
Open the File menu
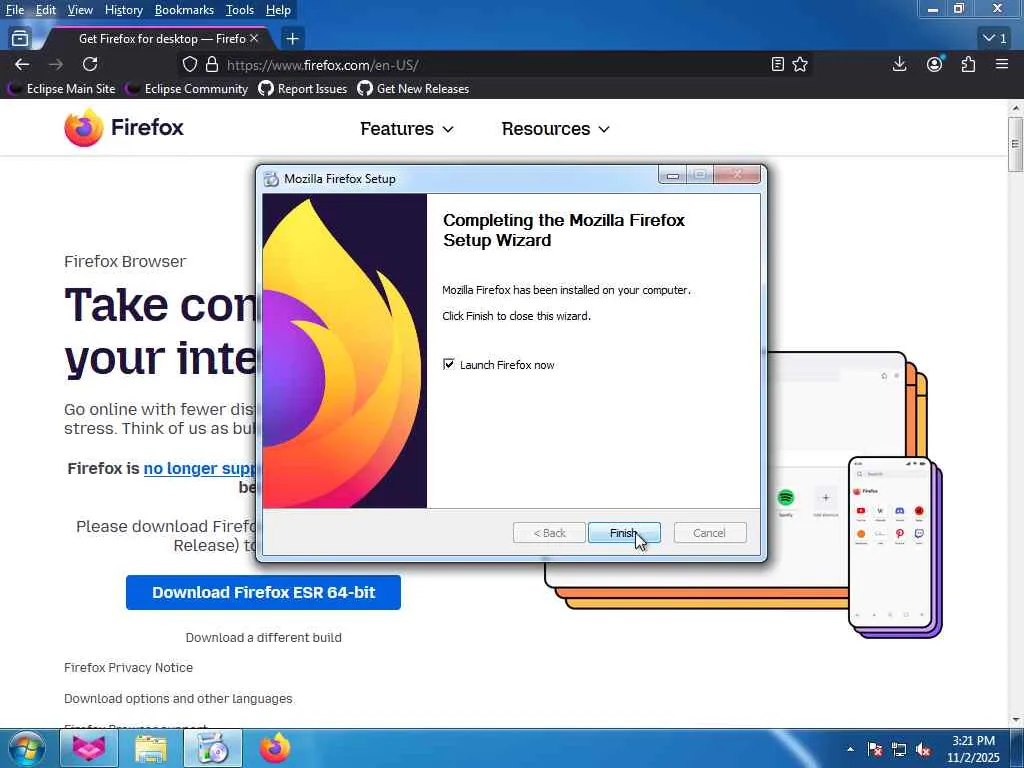point(14,10)
